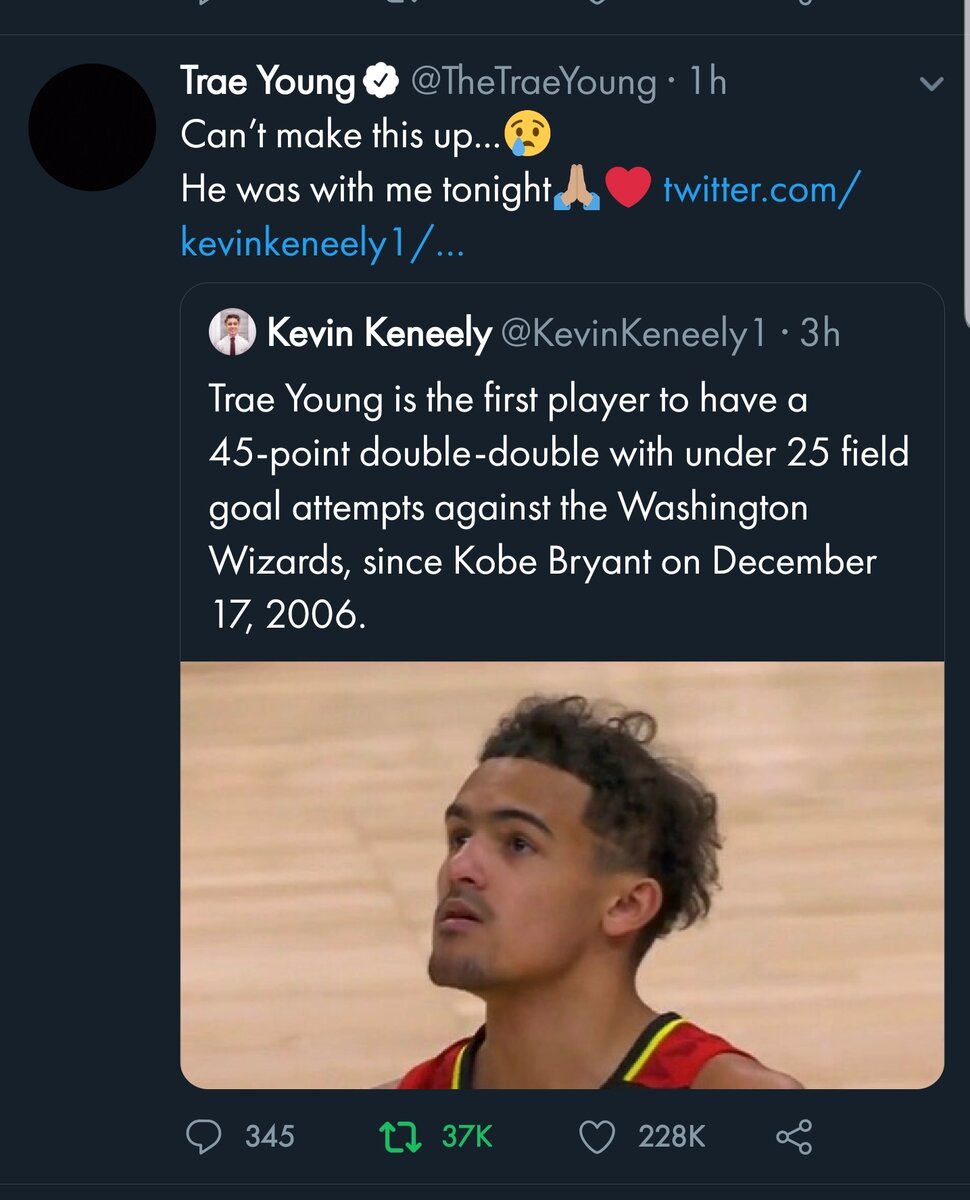The height and width of the screenshot is (1200, 970).
Task: Select the @TheTraeYoung handle
Action: tap(533, 83)
